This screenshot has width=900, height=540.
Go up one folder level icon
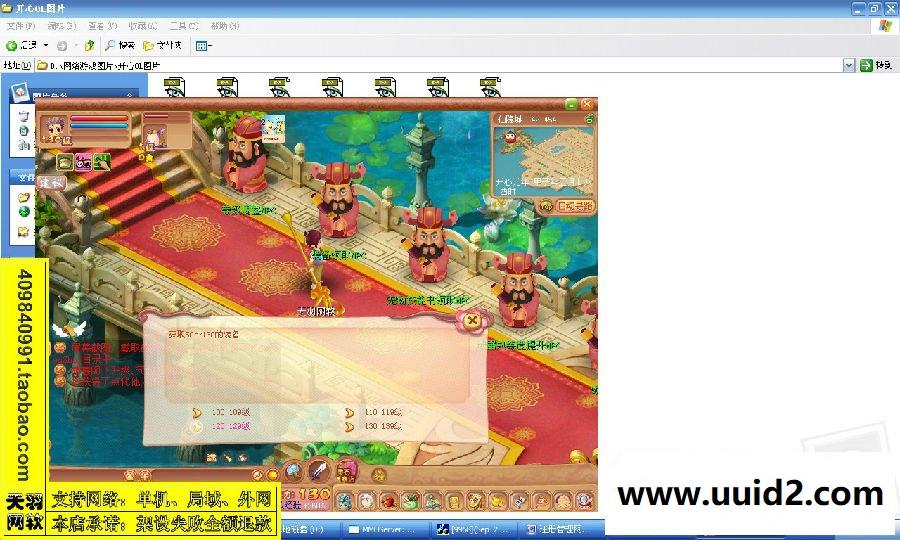click(90, 45)
